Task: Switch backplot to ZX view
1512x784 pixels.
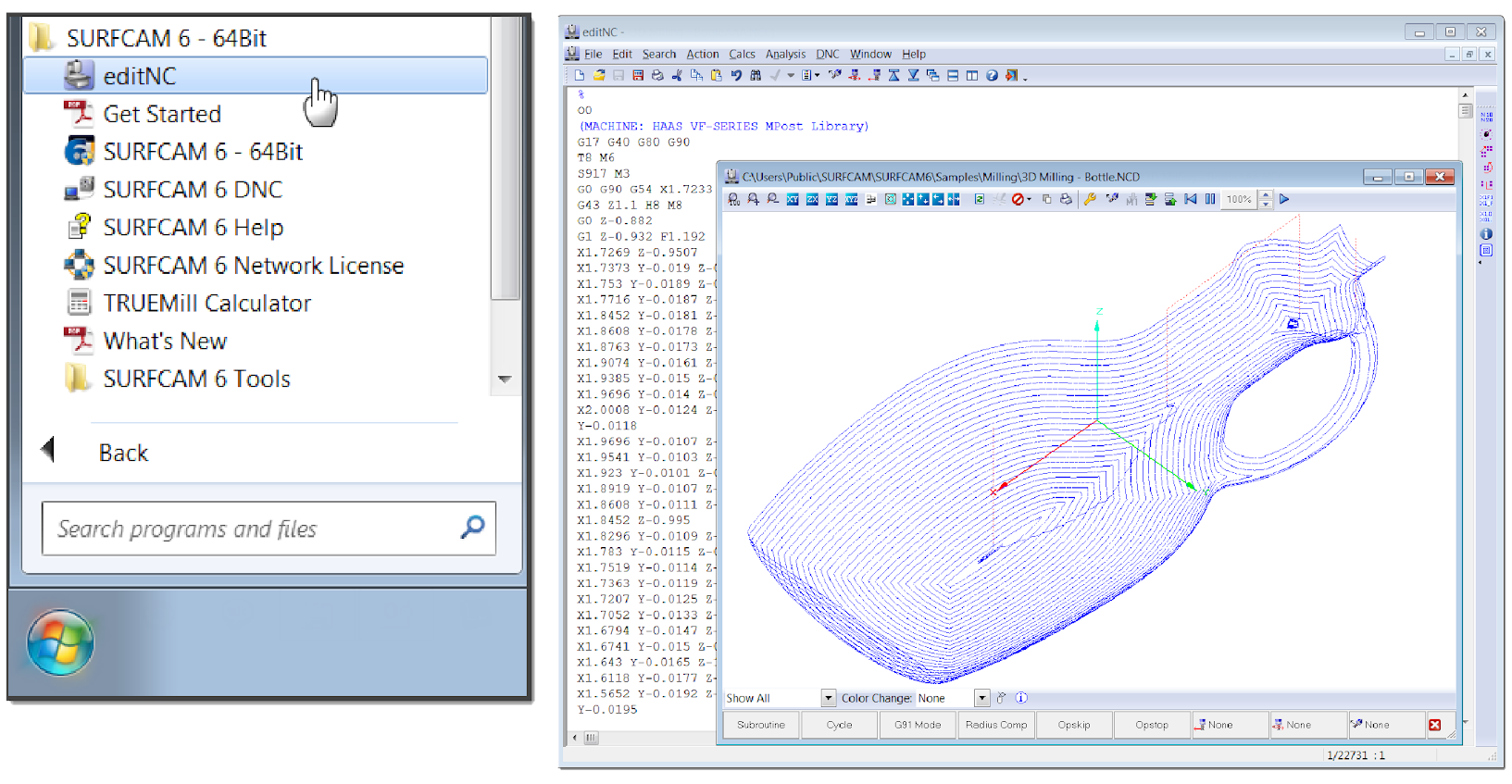Action: (x=812, y=199)
